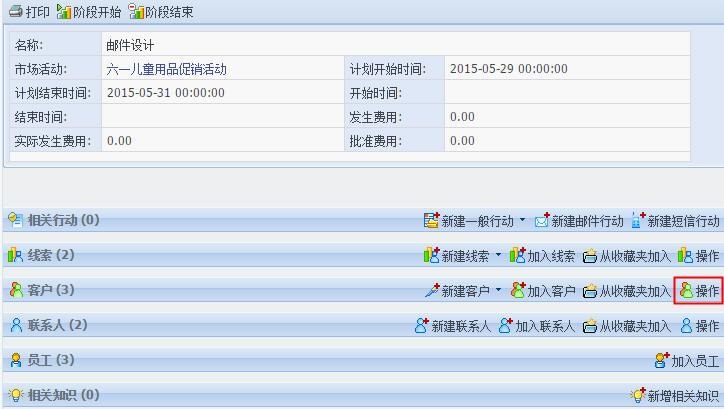Viewport: 724px width, 409px height.
Task: Expand the 新建线索 dropdown arrow
Action: 498,254
